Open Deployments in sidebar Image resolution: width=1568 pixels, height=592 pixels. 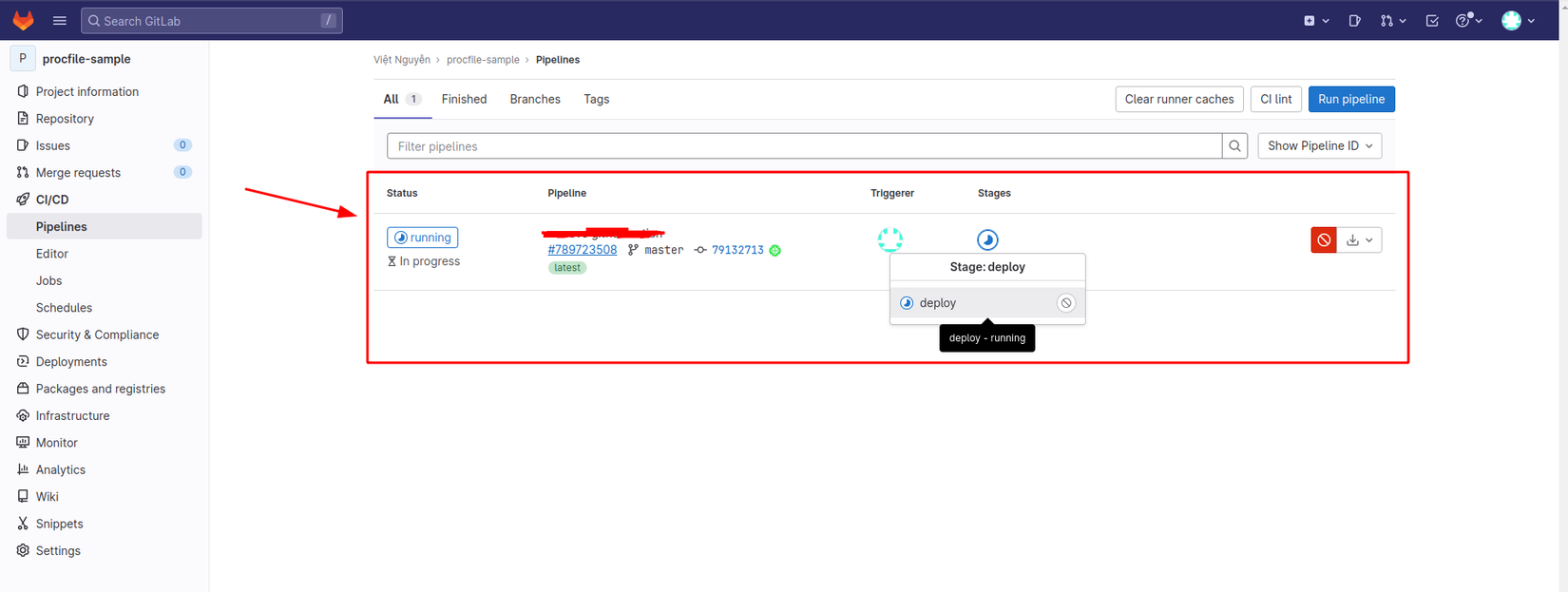(71, 362)
